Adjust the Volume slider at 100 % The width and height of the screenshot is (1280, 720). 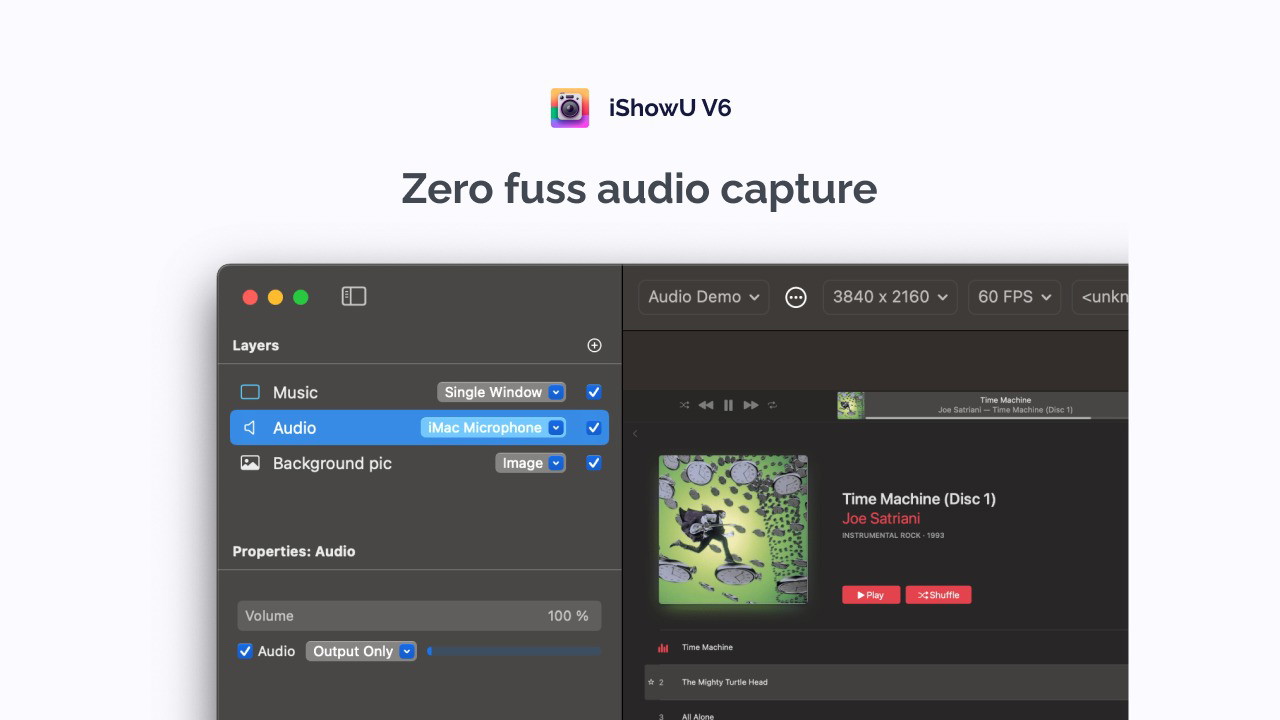pos(419,616)
